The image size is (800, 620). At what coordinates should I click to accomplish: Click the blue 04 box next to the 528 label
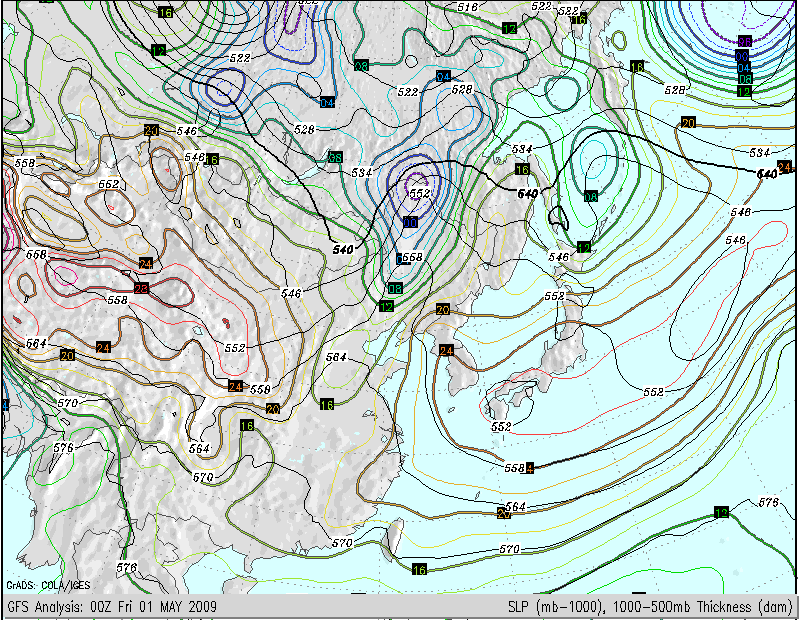tap(443, 77)
